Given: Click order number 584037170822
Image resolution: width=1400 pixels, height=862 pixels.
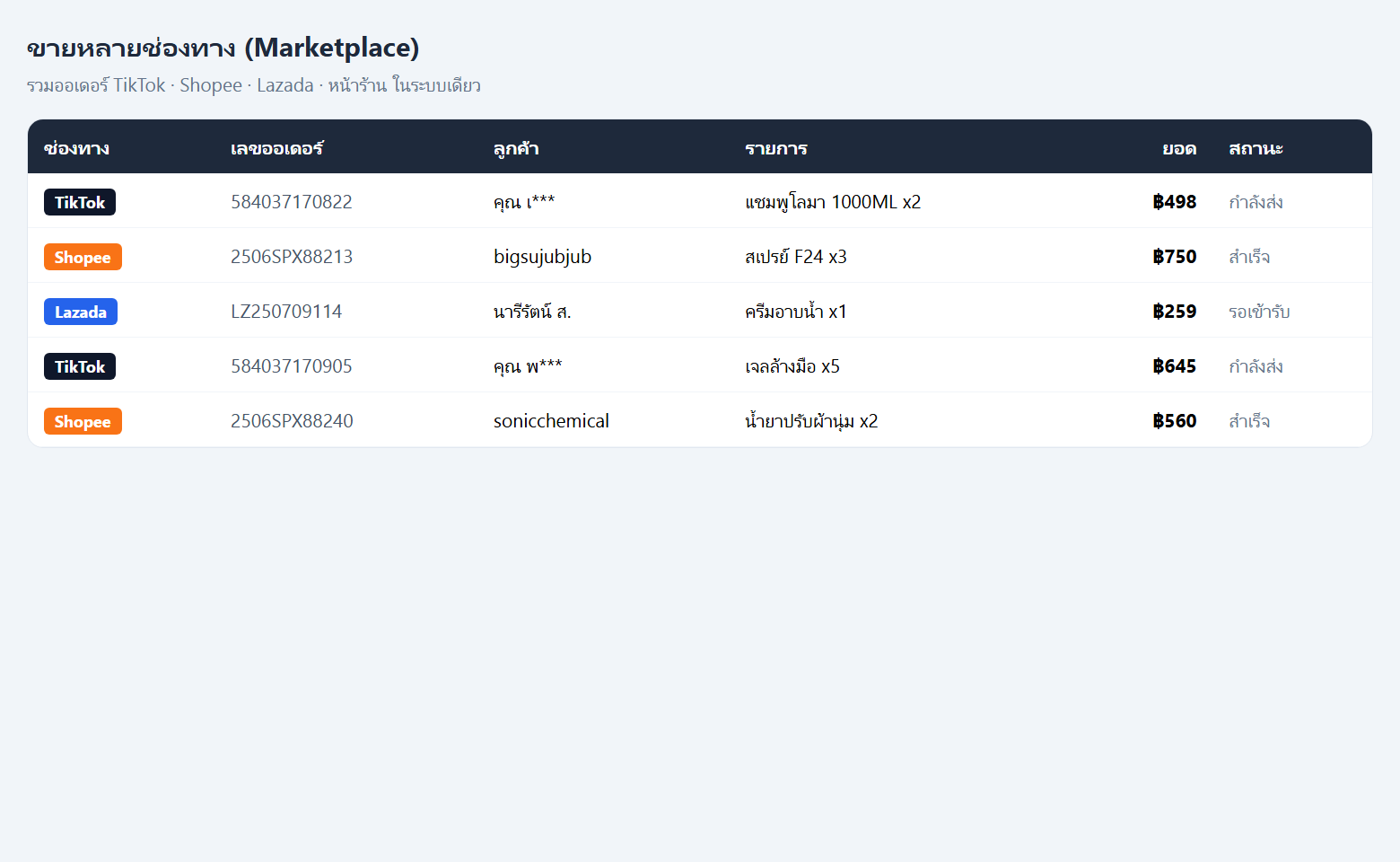Looking at the screenshot, I should coord(292,202).
